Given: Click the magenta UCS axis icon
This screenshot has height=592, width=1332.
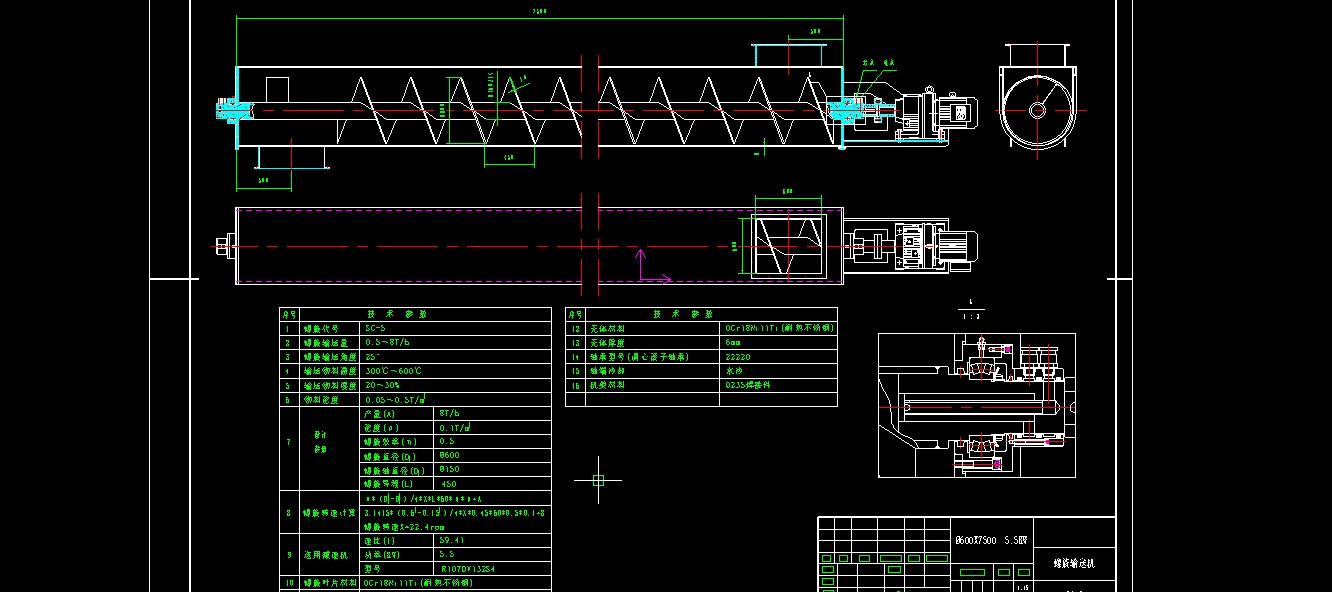Looking at the screenshot, I should (x=654, y=267).
